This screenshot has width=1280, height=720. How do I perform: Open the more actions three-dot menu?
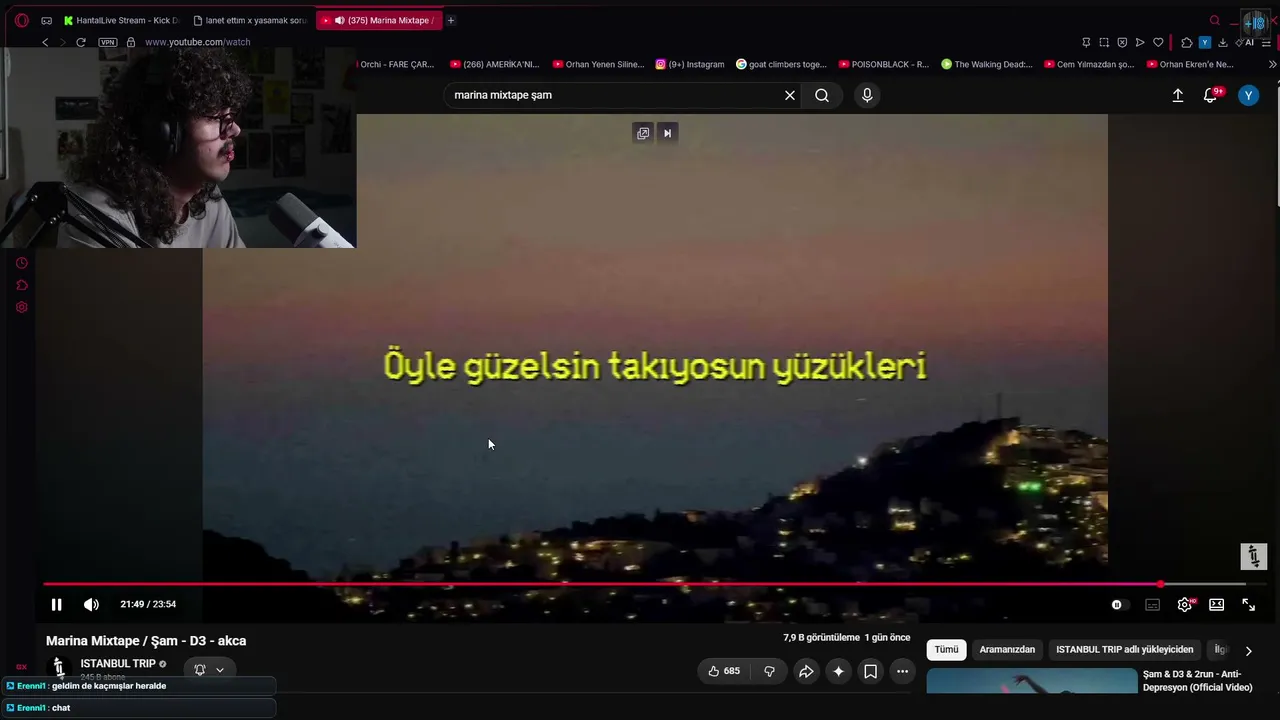click(902, 671)
